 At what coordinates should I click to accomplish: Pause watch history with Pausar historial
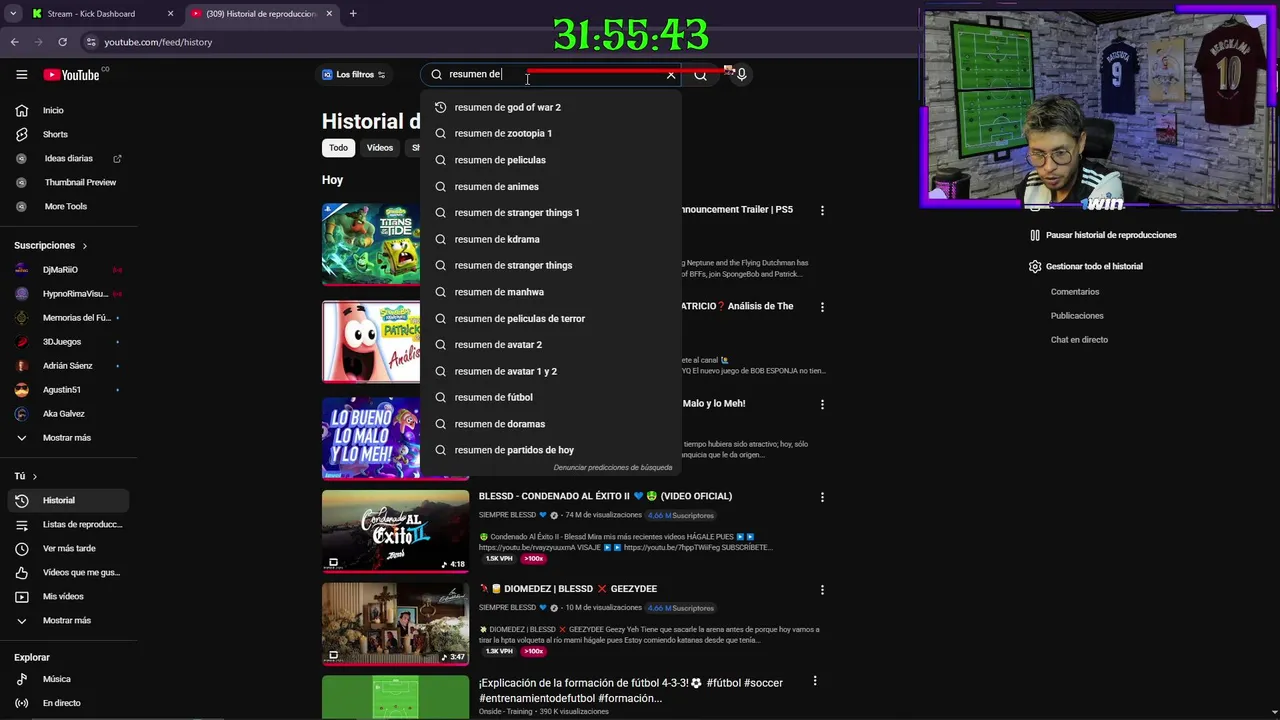point(1102,235)
